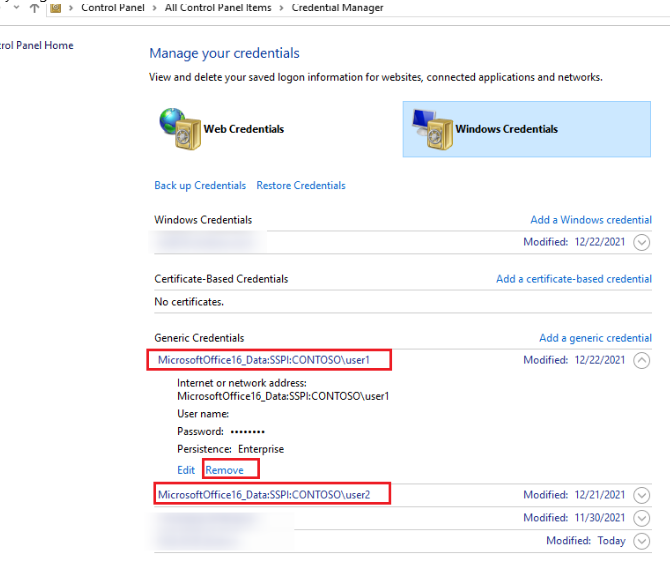Open the recent locations dropdown arrow

tap(17, 7)
